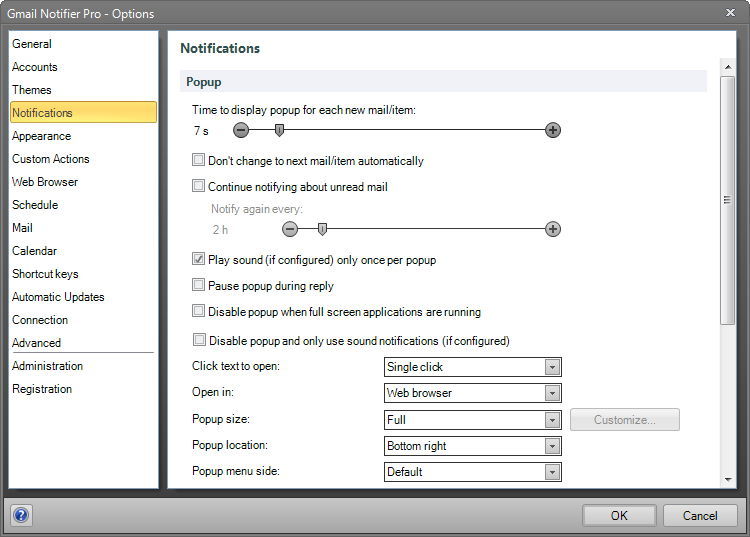Click the plus icon of popup time slider

point(552,130)
